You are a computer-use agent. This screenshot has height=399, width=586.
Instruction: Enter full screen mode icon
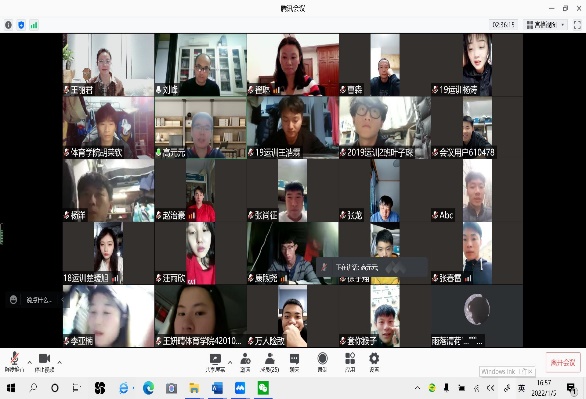point(577,25)
